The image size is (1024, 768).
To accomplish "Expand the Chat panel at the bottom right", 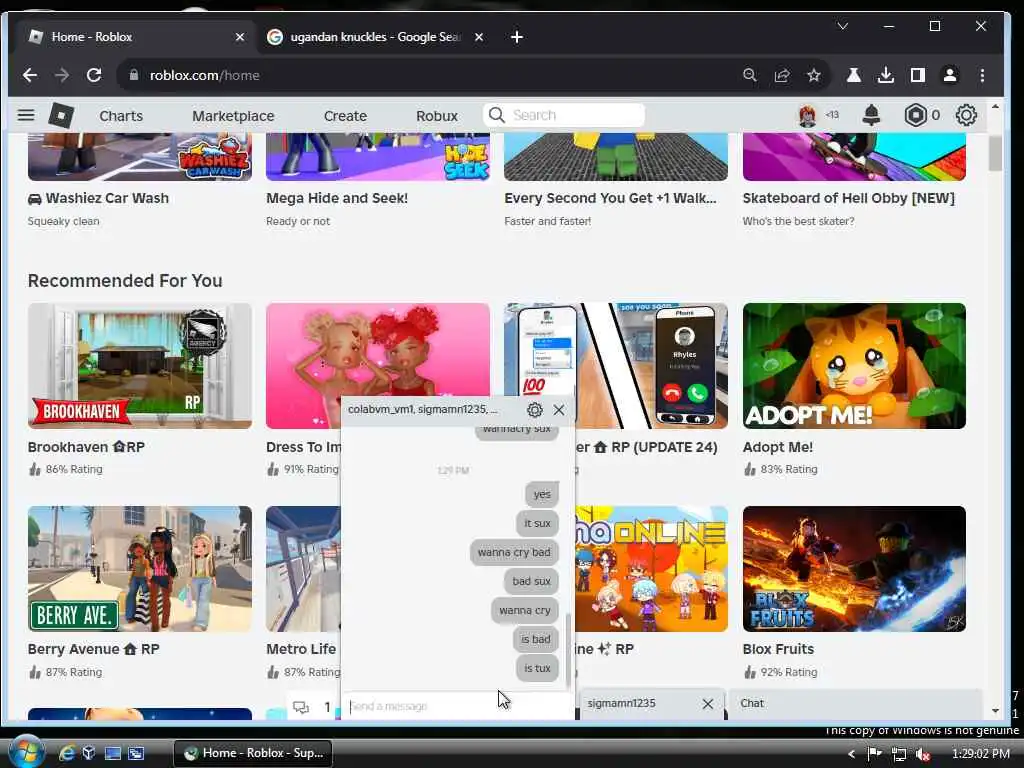I will (x=855, y=703).
